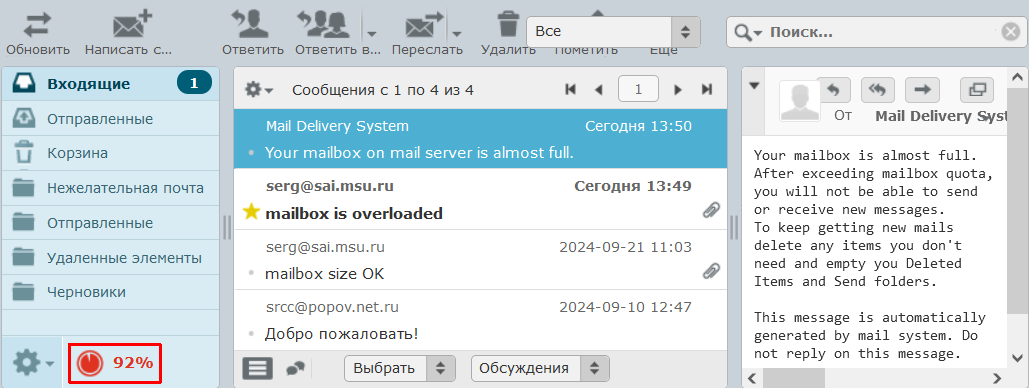The height and width of the screenshot is (388, 1029).
Task: Click scroll-down arrow in preview pane
Action: pyautogui.click(x=1018, y=357)
